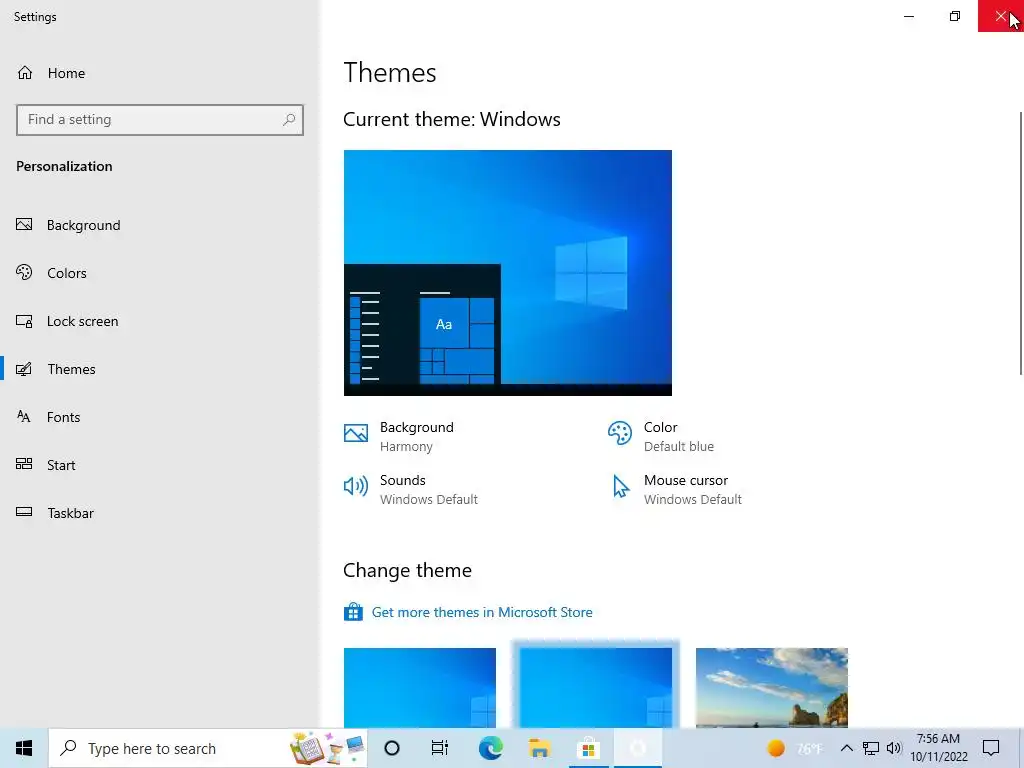1024x768 pixels.
Task: Open the notification Action Center
Action: pyautogui.click(x=991, y=748)
